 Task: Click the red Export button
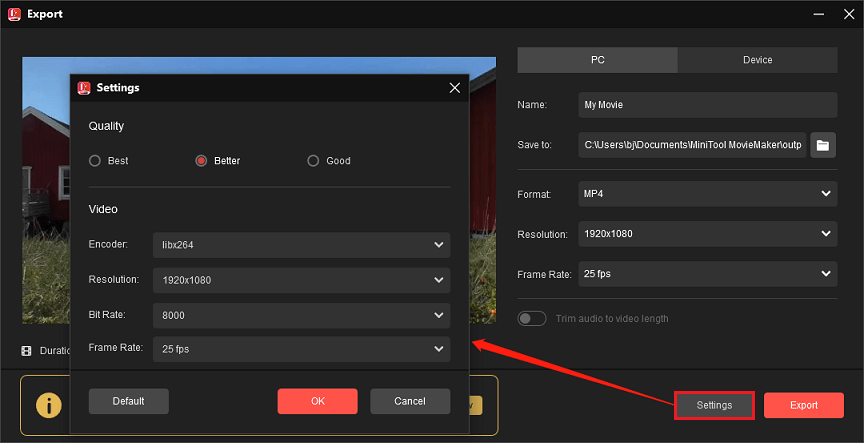click(x=803, y=405)
